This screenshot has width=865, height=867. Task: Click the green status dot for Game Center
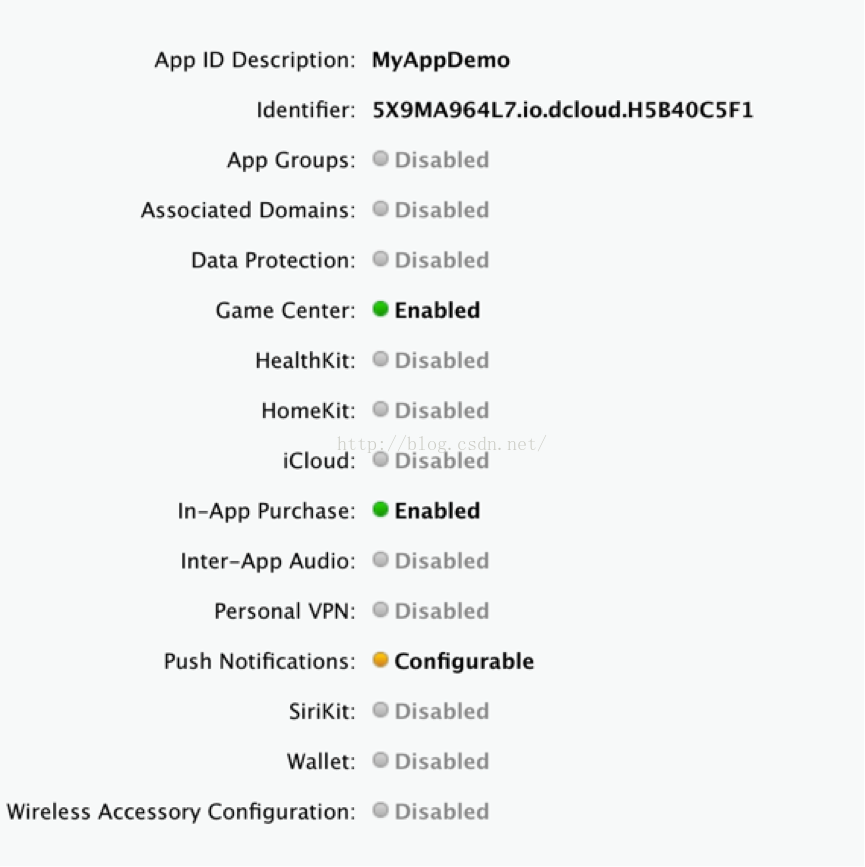point(381,309)
